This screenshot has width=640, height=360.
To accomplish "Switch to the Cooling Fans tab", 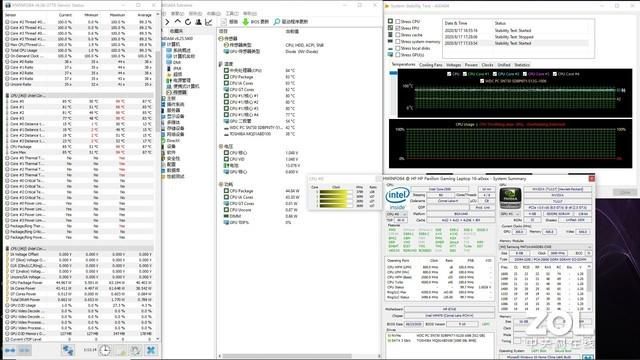I will point(431,65).
